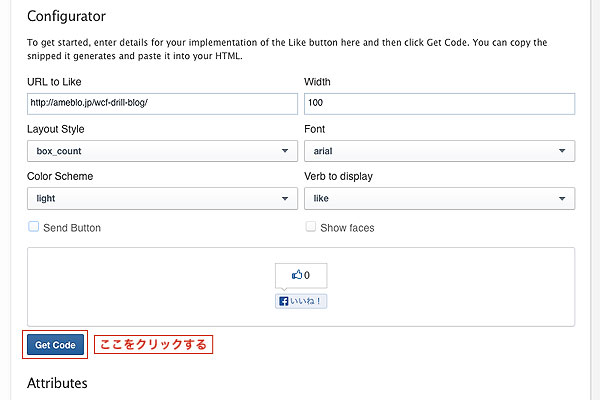Click the Facebook logo on the いいね button
The width and height of the screenshot is (600, 400).
[284, 301]
